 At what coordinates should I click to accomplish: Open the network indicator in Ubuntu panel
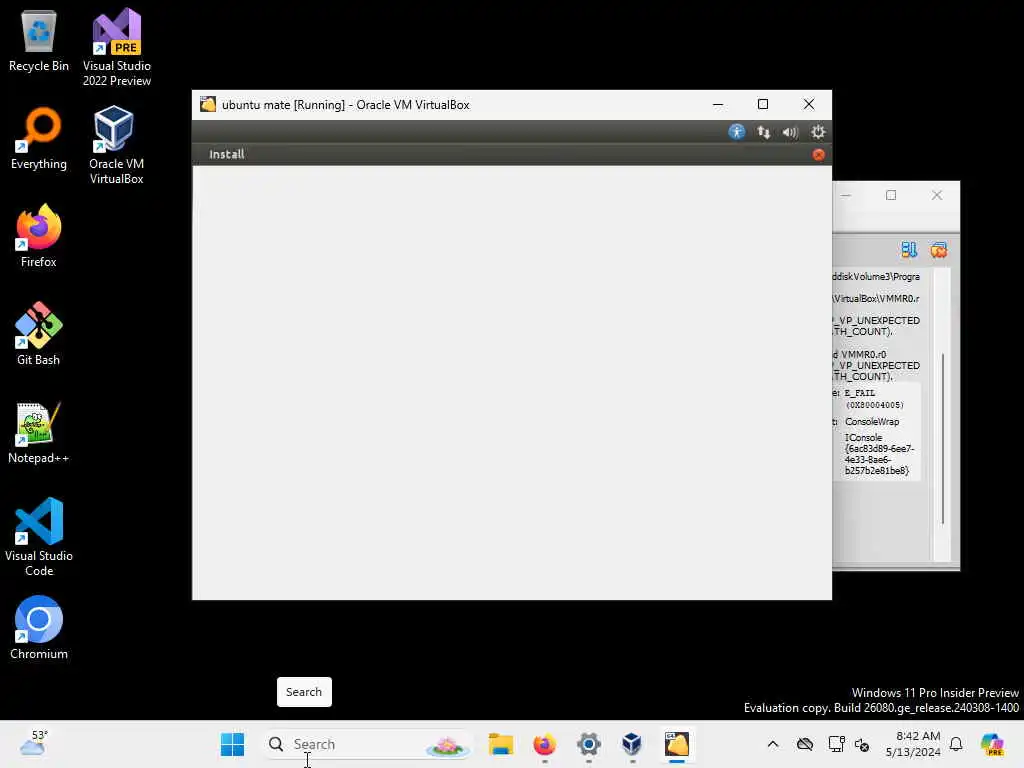coord(763,133)
